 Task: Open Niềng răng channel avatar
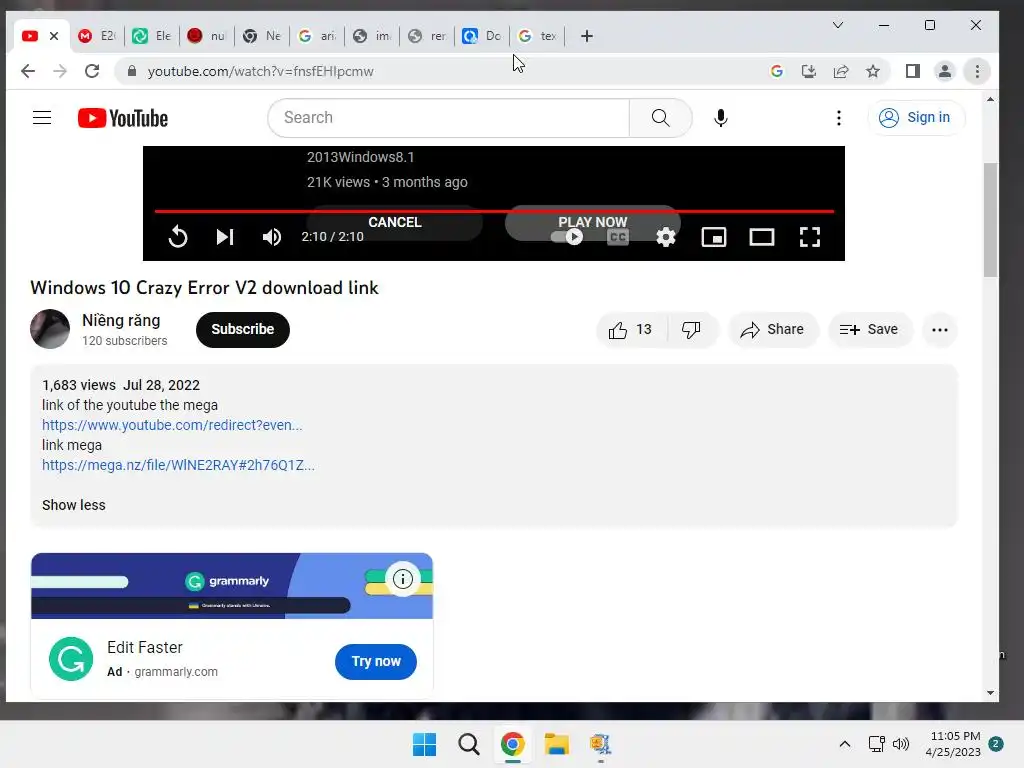50,329
